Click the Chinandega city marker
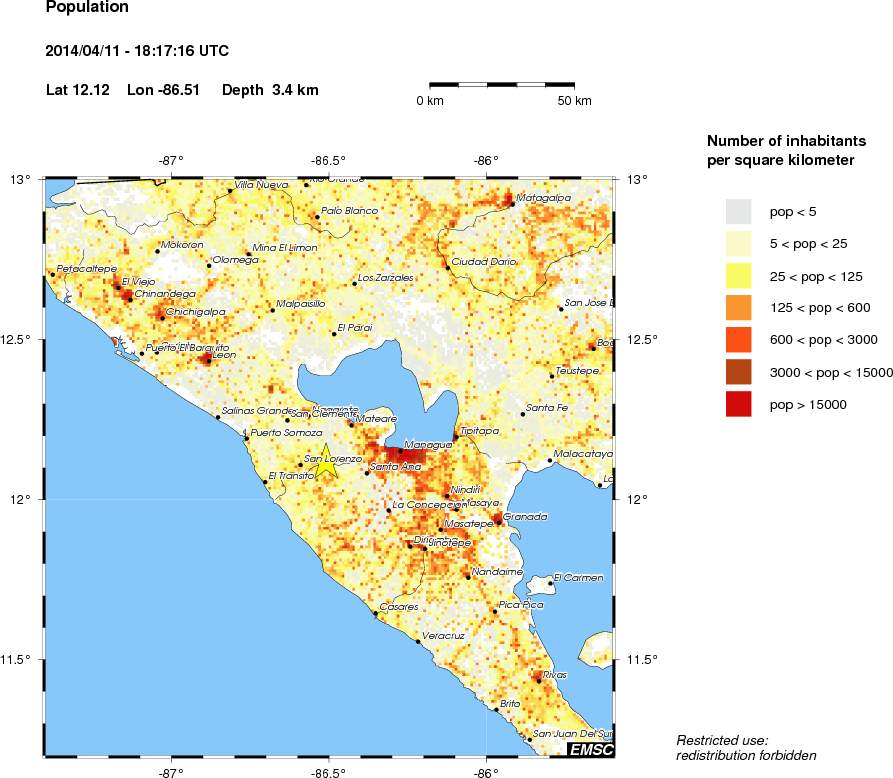Image resolution: width=893 pixels, height=778 pixels. pos(130,300)
